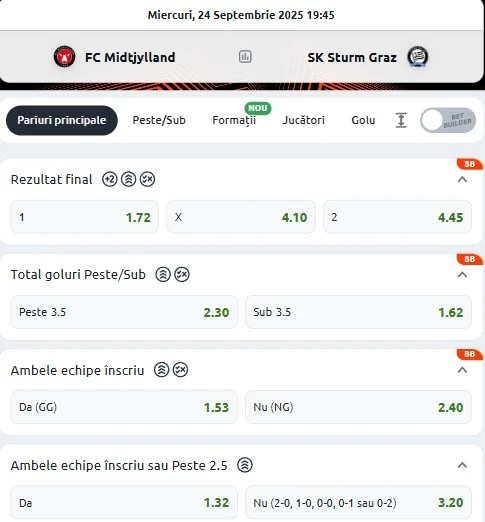Select Peste 3.5 at odds 2.30

coord(124,312)
